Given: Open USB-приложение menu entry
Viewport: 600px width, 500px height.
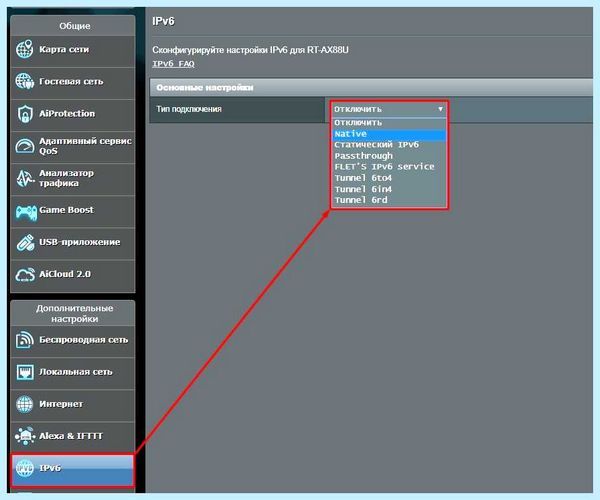Looking at the screenshot, I should coord(73,244).
